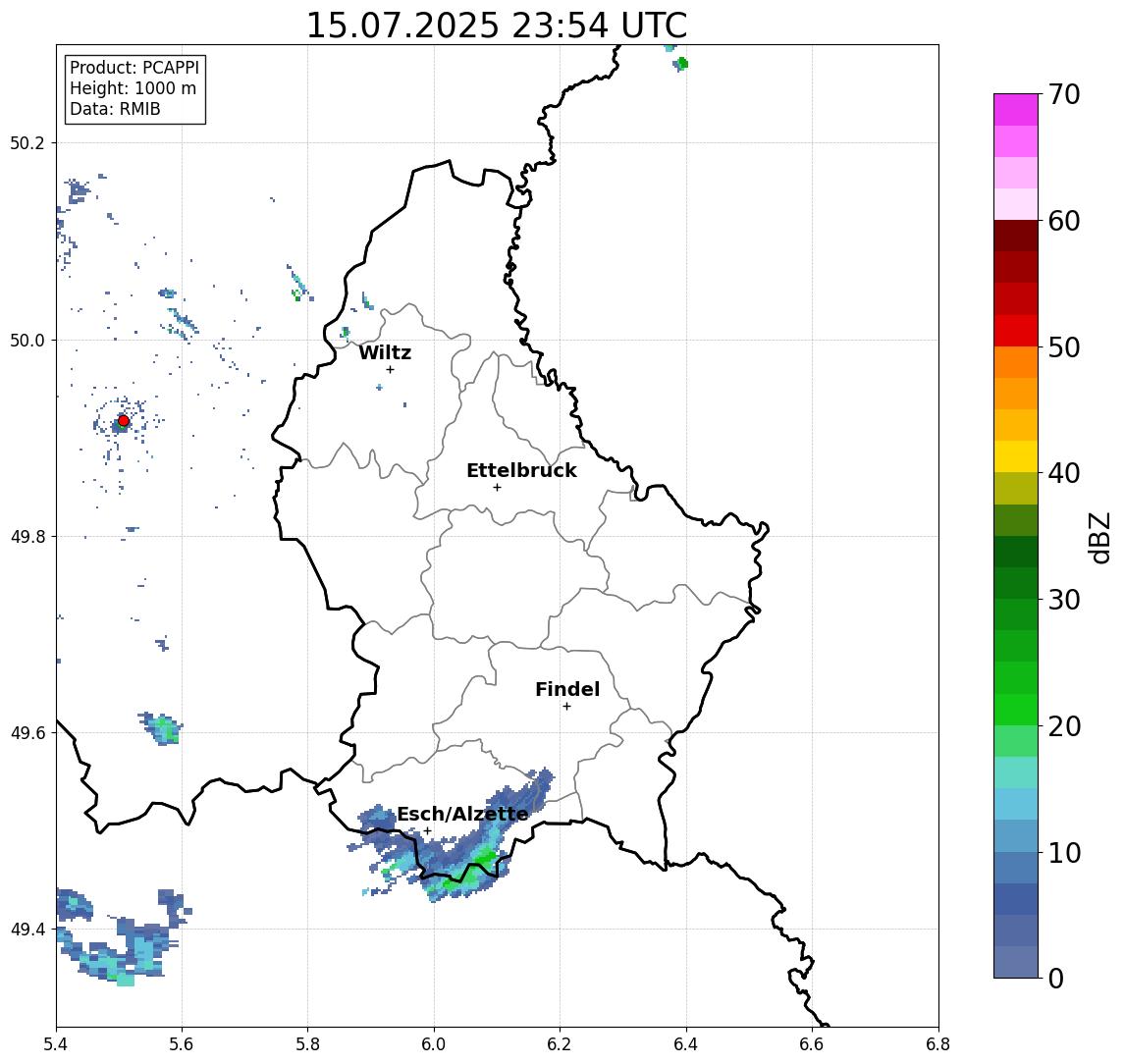
Task: Click the plus marker below Esch/Alzette
Action: 427,831
